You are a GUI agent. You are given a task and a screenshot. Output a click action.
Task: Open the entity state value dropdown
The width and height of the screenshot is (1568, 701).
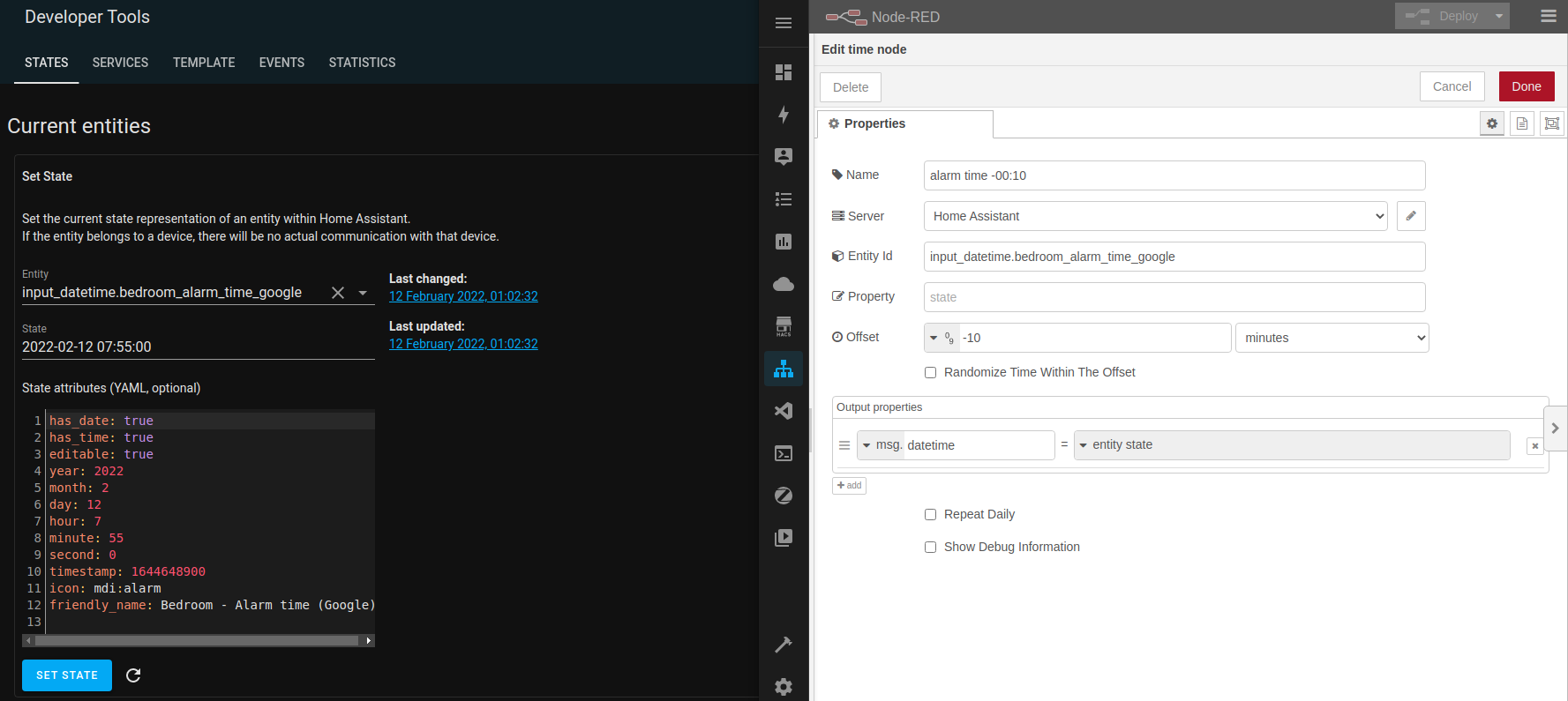1292,445
